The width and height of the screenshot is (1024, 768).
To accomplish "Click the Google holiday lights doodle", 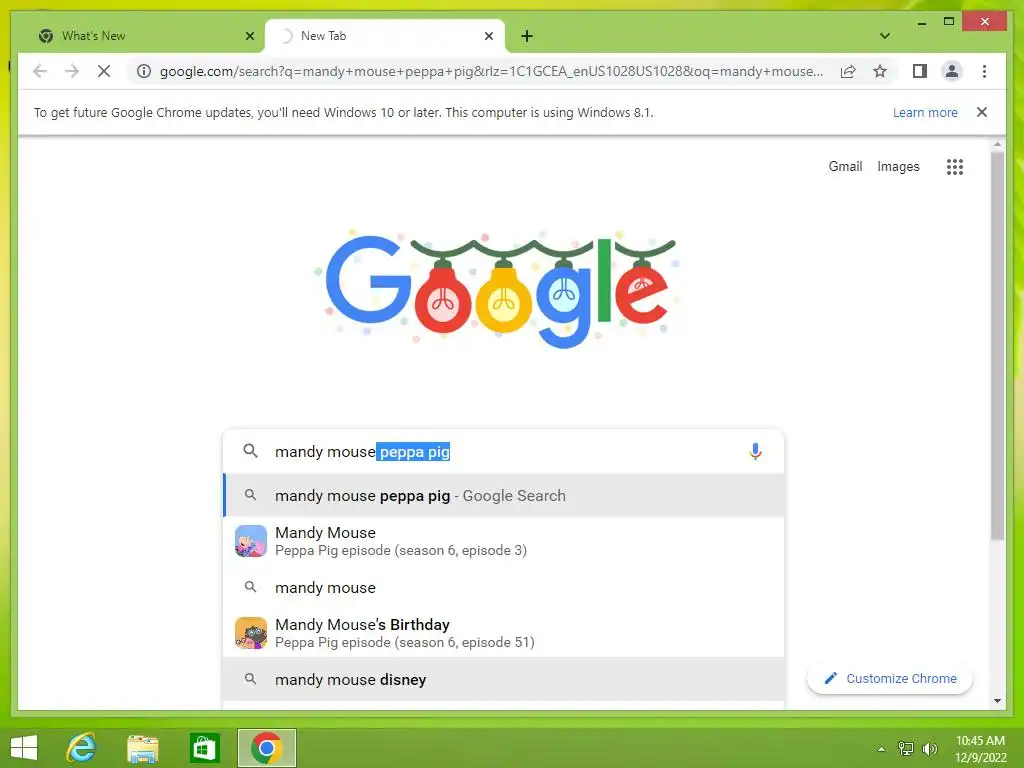I will coord(497,289).
